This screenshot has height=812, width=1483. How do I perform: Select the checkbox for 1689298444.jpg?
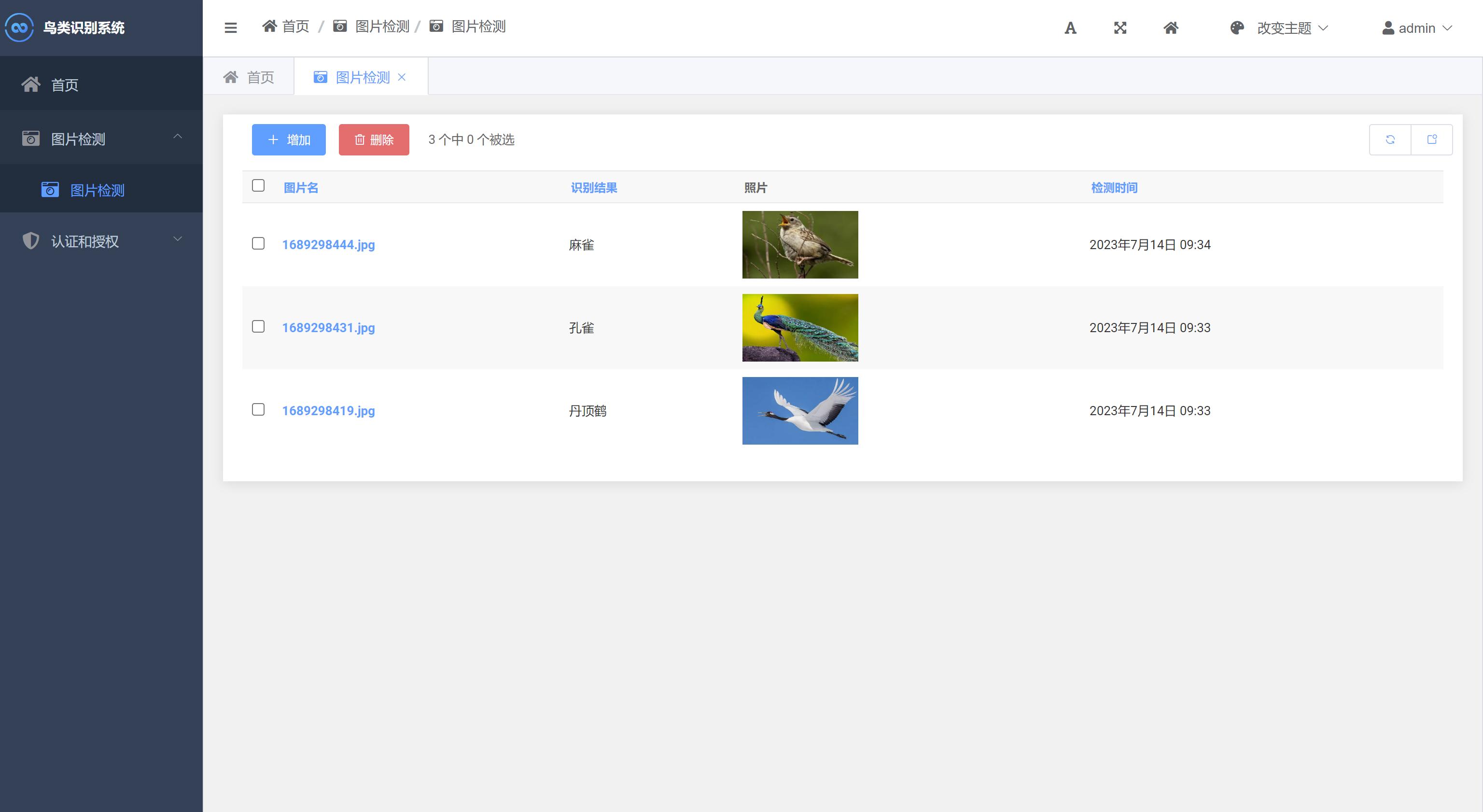tap(258, 244)
